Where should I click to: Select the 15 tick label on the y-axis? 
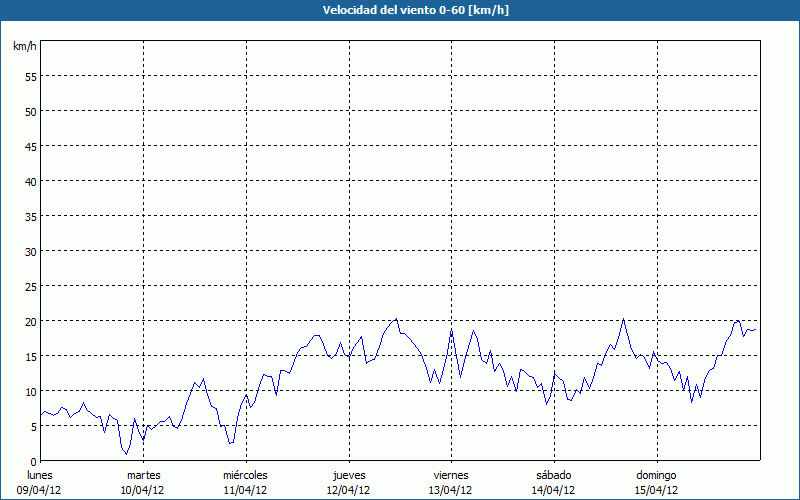30,357
